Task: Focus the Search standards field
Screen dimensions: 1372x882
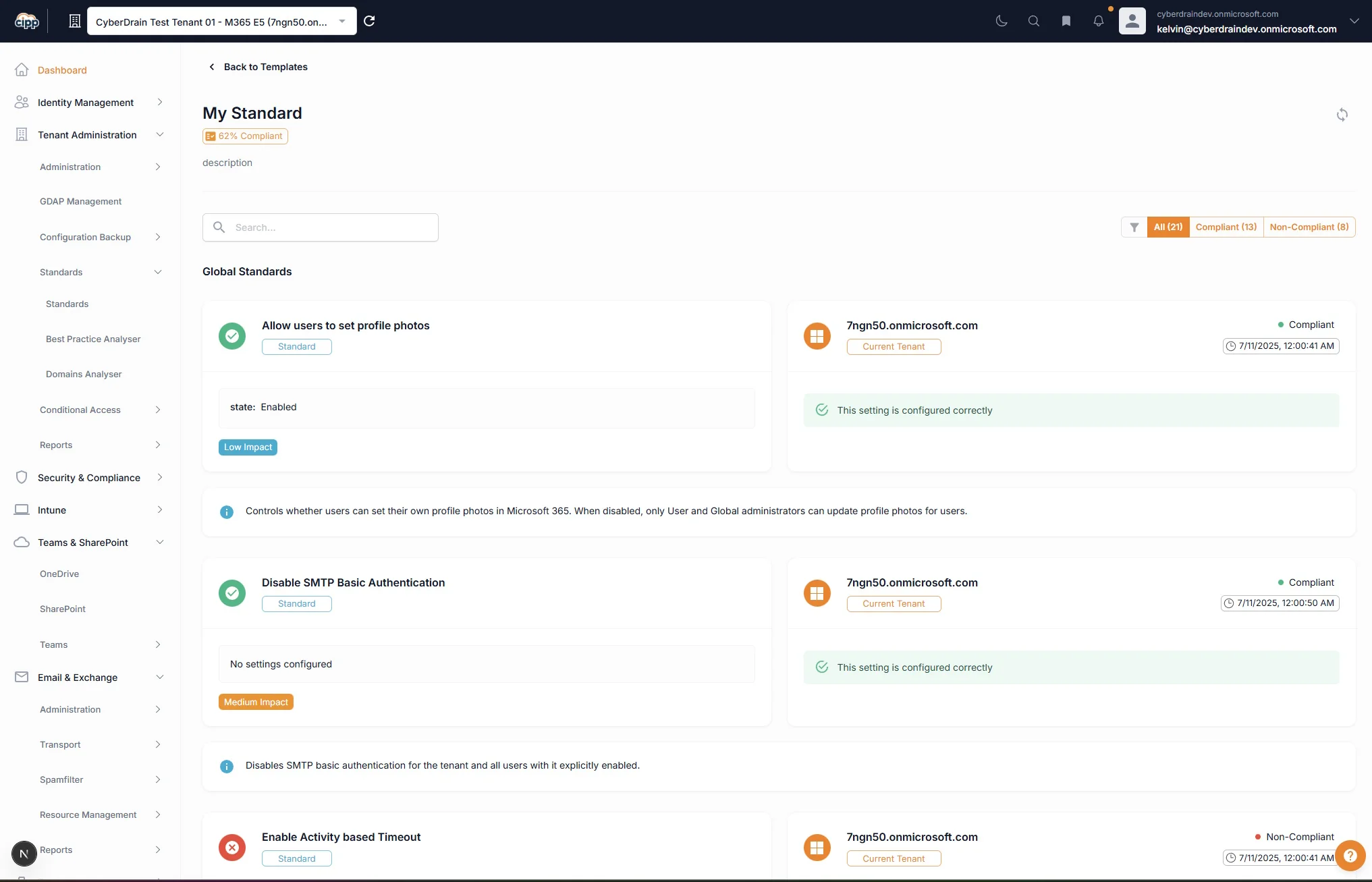Action: (x=321, y=227)
